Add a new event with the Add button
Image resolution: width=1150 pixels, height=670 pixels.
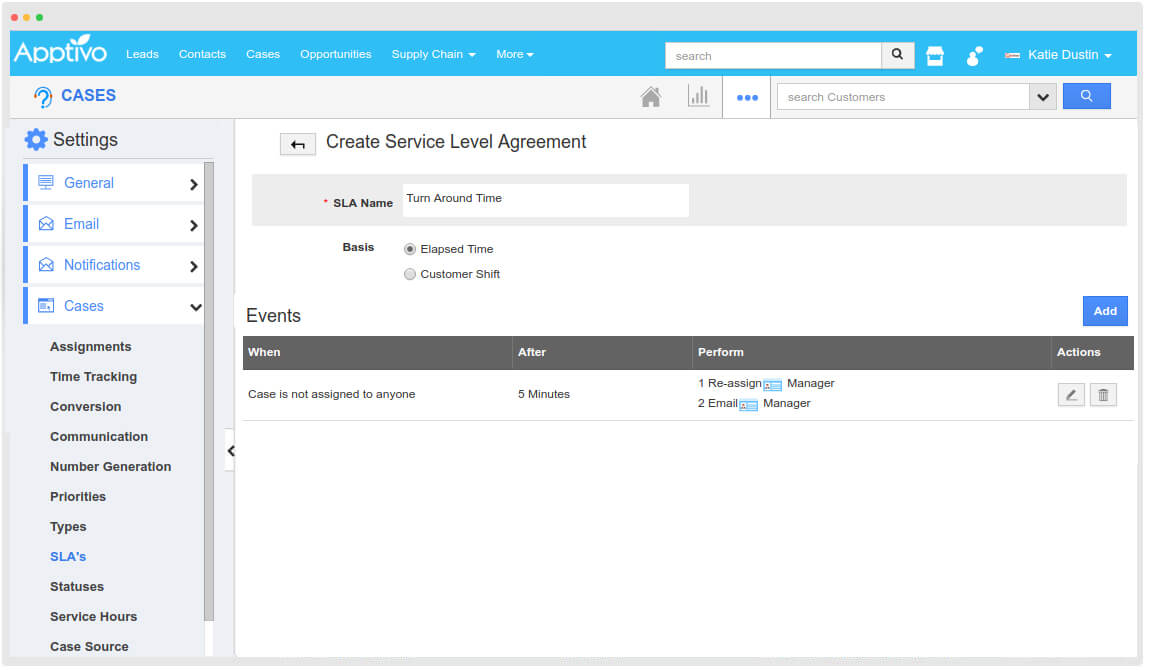[x=1104, y=310]
